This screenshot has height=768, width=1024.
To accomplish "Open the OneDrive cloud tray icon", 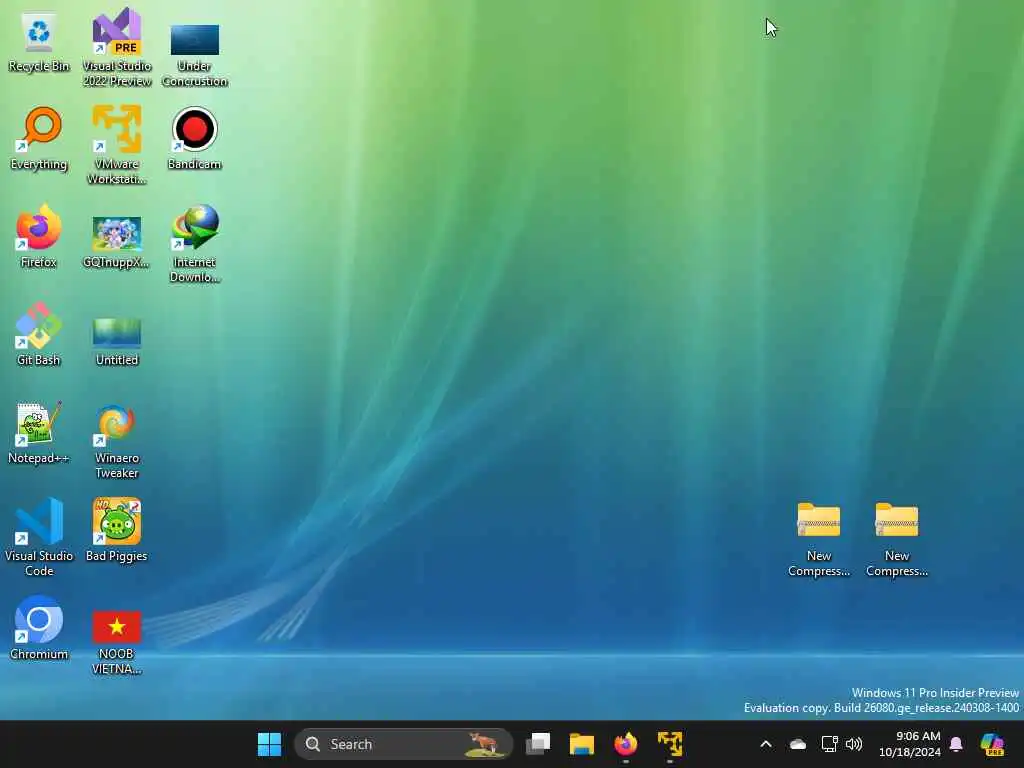I will tap(797, 744).
